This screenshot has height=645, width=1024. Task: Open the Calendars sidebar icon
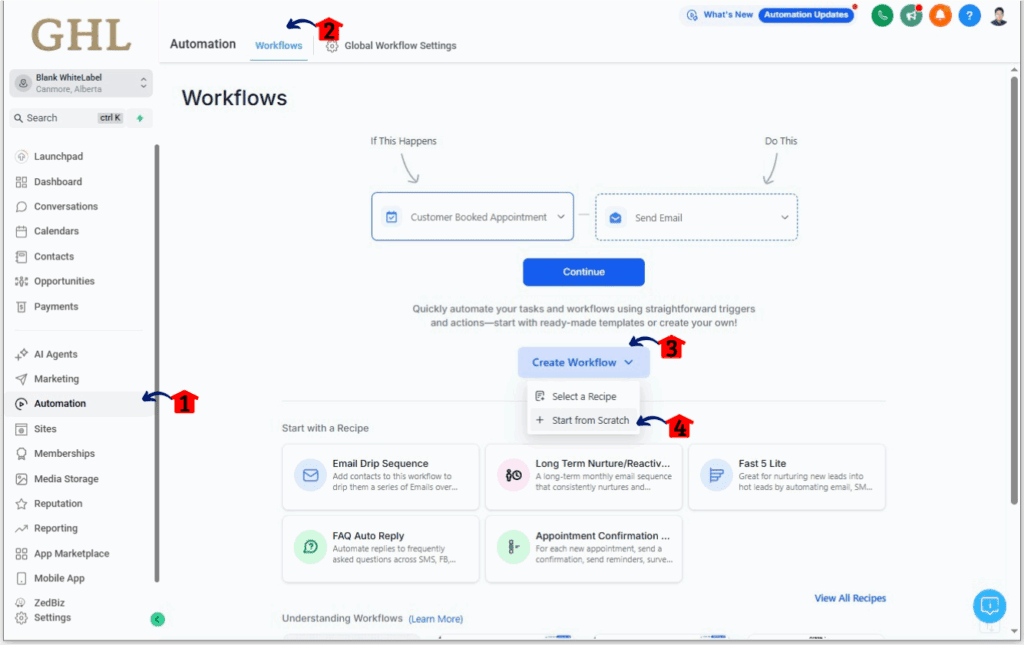(x=22, y=231)
